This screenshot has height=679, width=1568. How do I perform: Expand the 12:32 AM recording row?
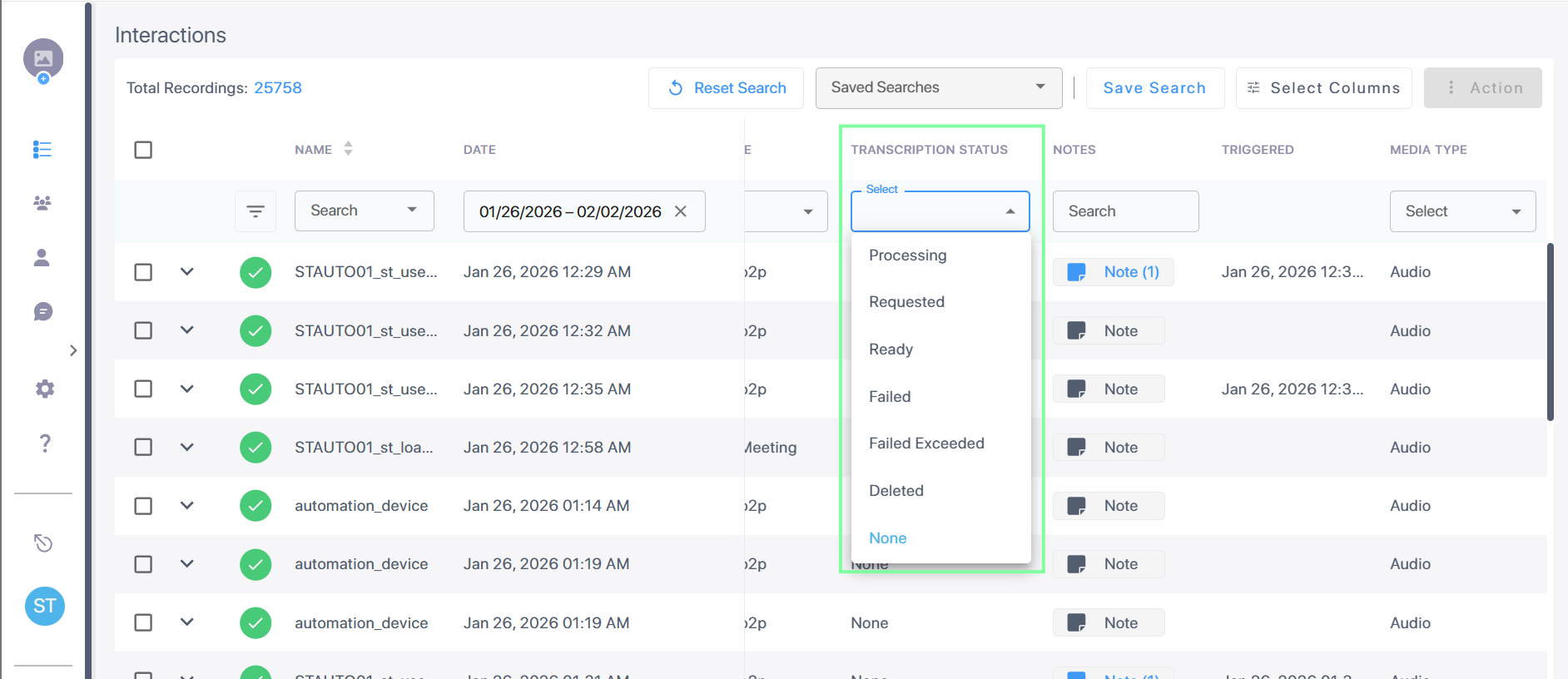click(187, 330)
